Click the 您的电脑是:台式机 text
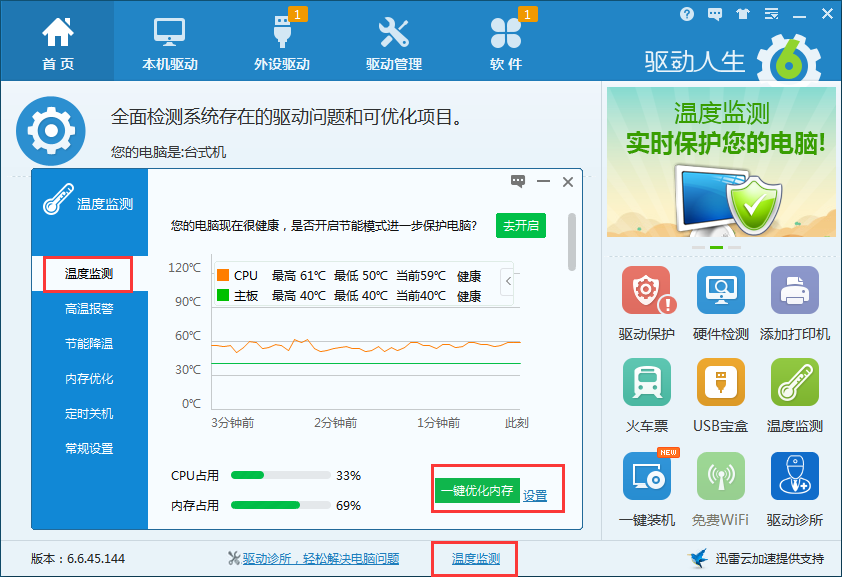The image size is (842, 577). click(x=168, y=152)
